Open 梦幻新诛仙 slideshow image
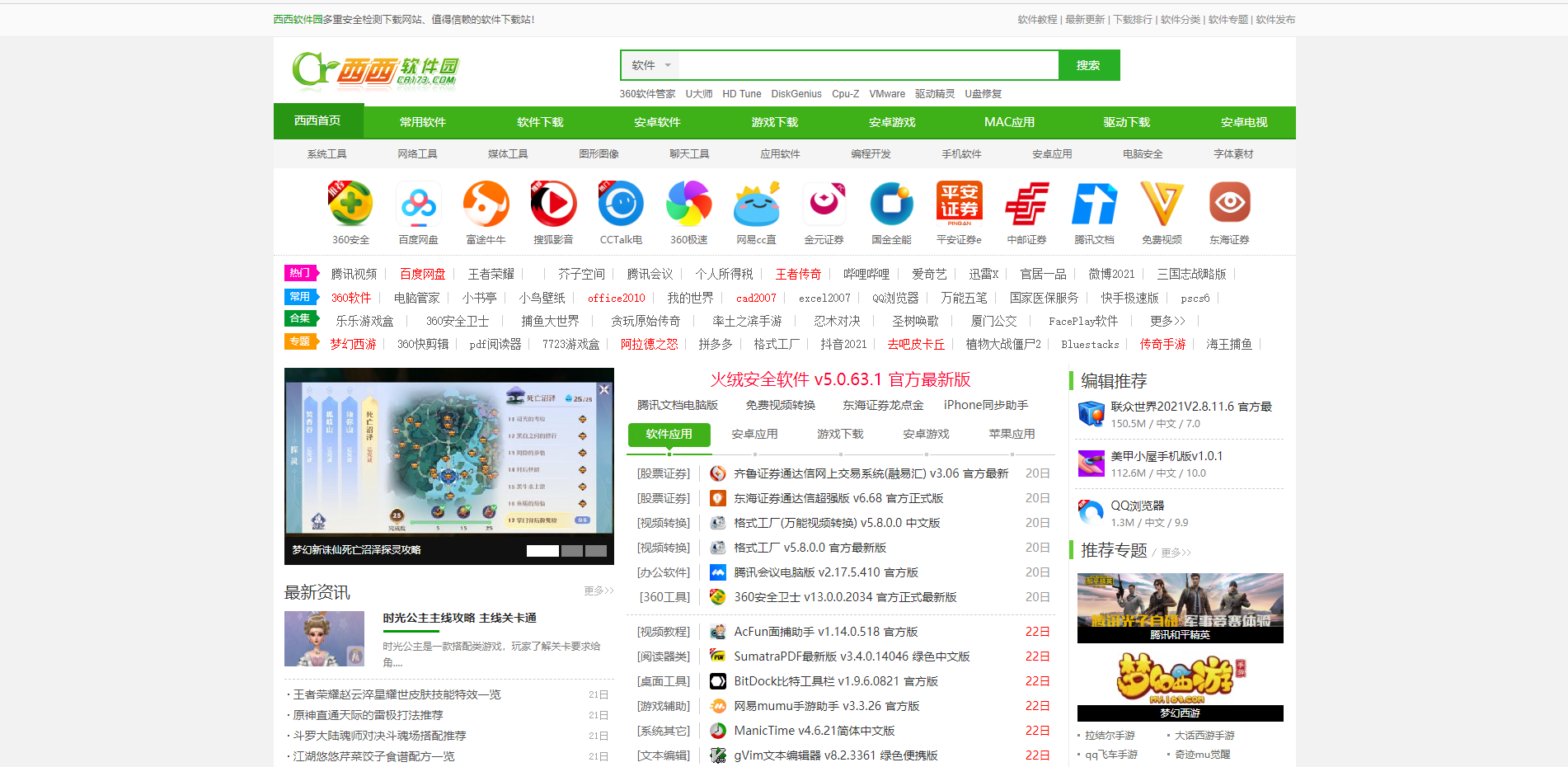Screen dimensions: 1568x767 pos(449,466)
